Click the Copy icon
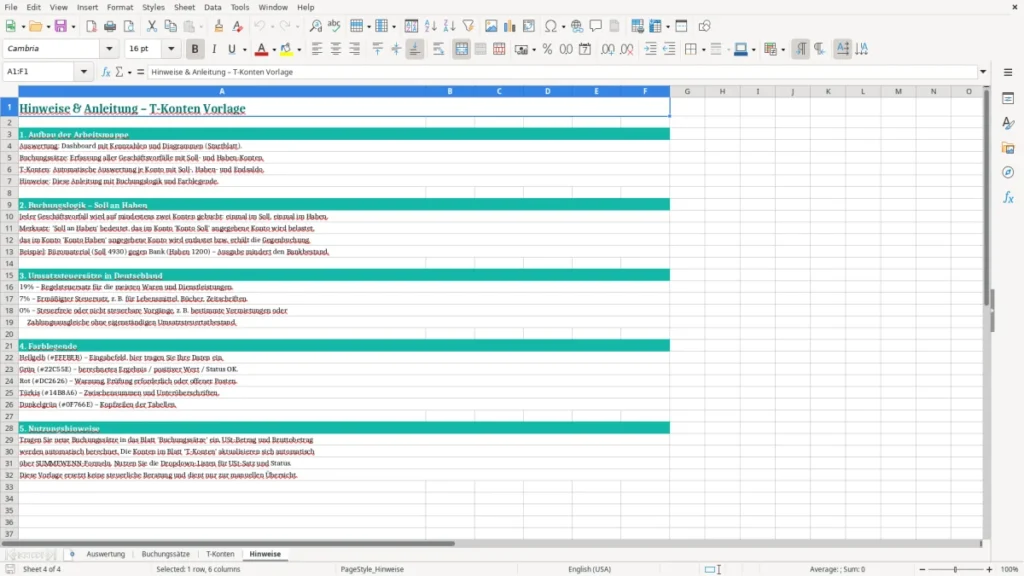This screenshot has width=1024, height=576. coord(170,26)
